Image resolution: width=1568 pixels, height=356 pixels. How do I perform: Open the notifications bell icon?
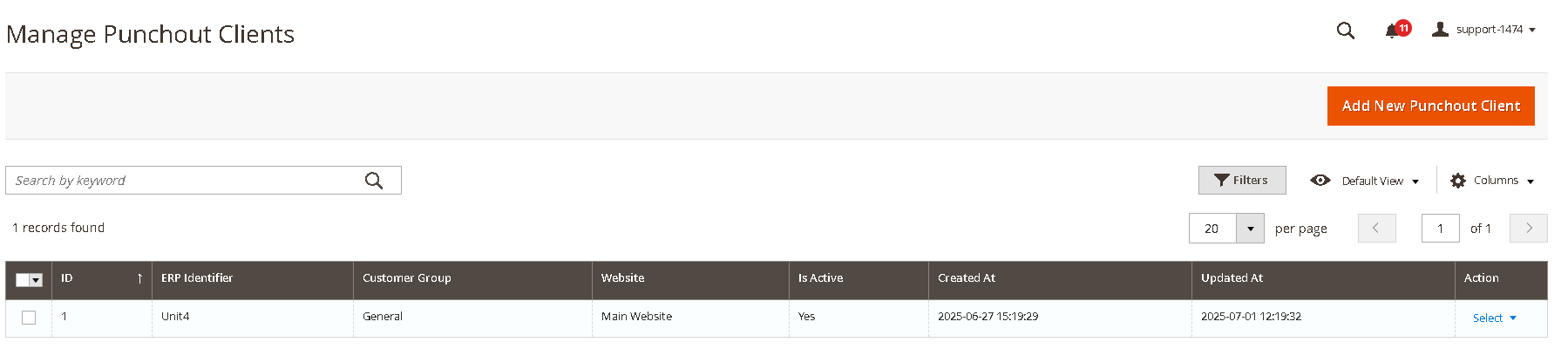pos(1392,31)
